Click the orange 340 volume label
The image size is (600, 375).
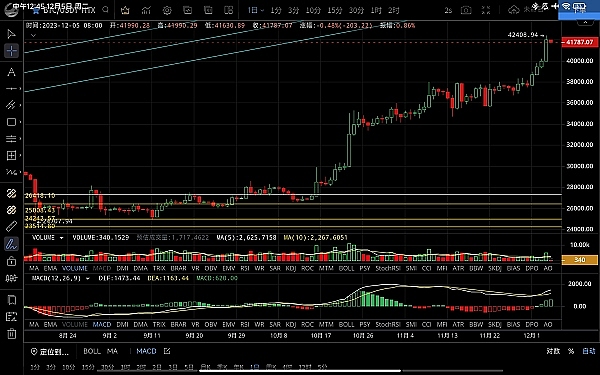pyautogui.click(x=579, y=260)
